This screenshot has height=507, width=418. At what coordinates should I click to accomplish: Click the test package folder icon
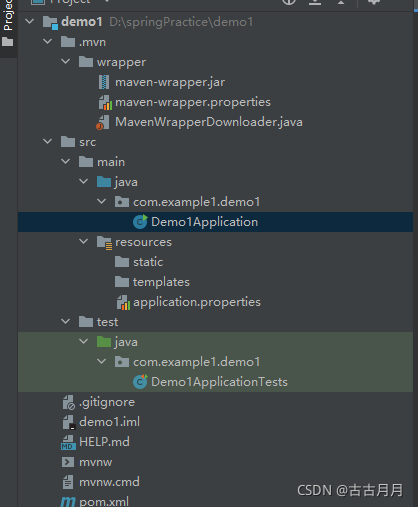pyautogui.click(x=122, y=362)
